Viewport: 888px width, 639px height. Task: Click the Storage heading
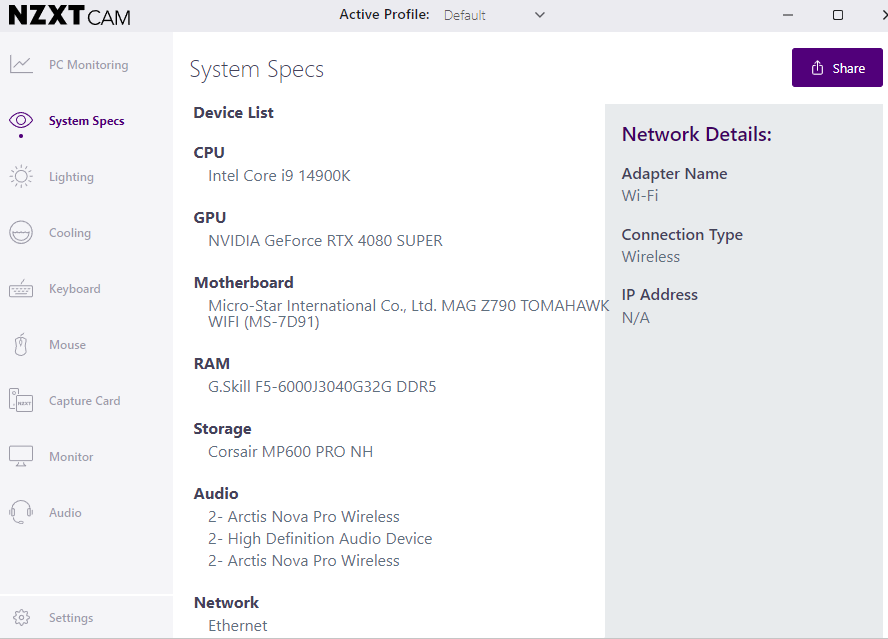pyautogui.click(x=223, y=429)
